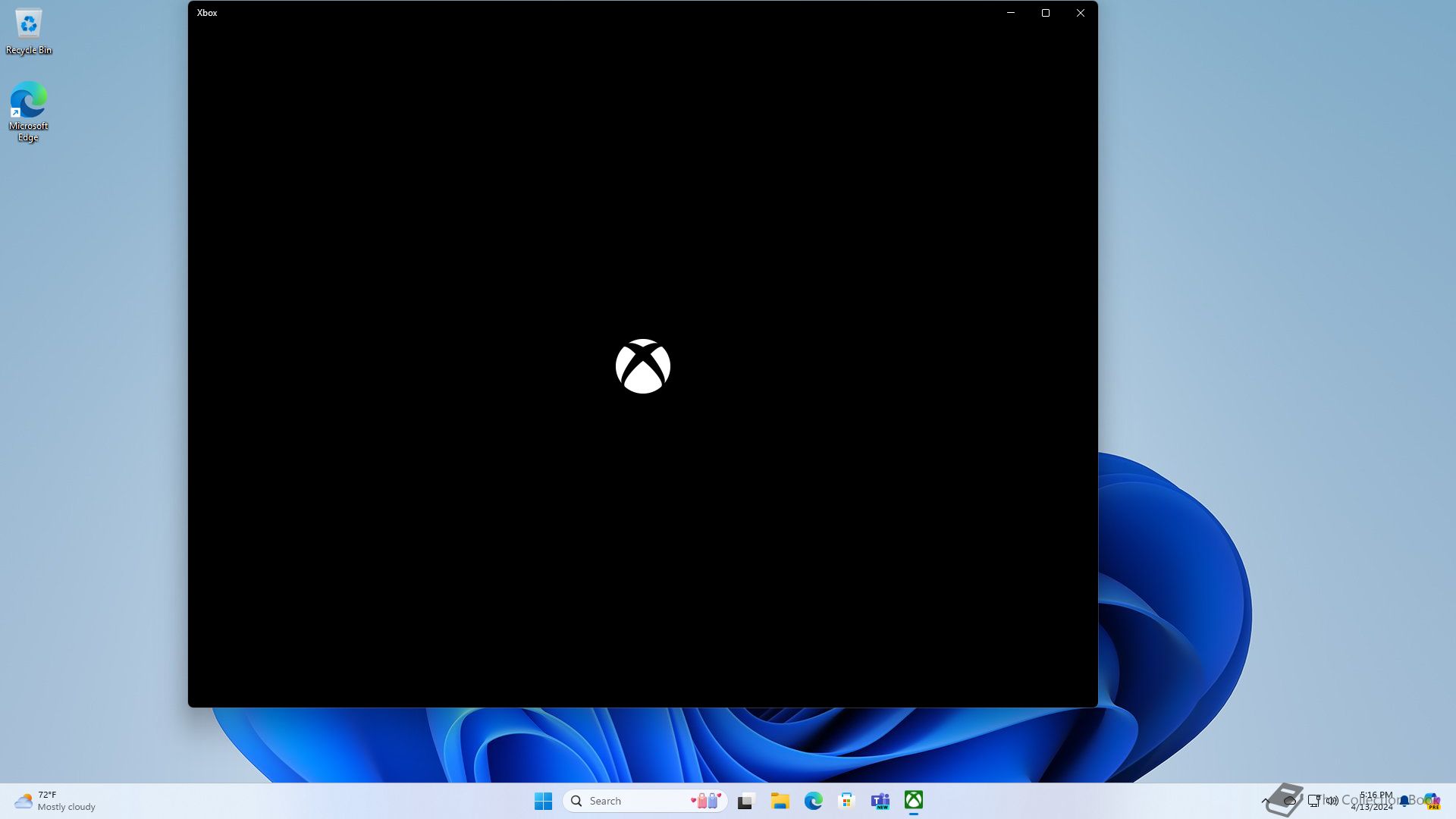Open Microsoft Store from the taskbar
The image size is (1456, 819).
tap(846, 801)
